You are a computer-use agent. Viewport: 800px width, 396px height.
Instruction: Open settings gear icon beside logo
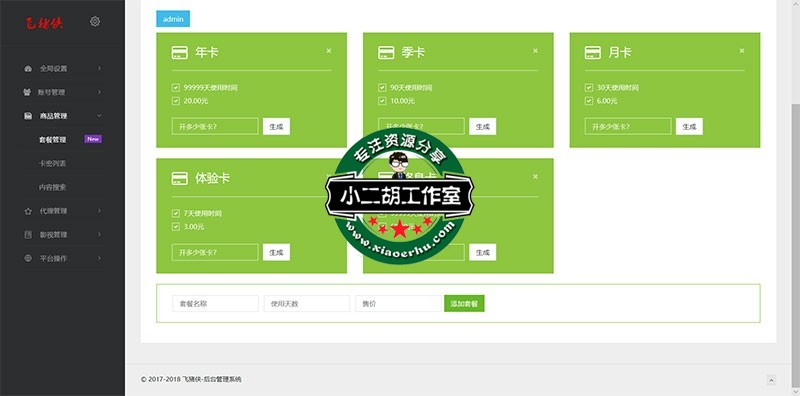click(95, 21)
